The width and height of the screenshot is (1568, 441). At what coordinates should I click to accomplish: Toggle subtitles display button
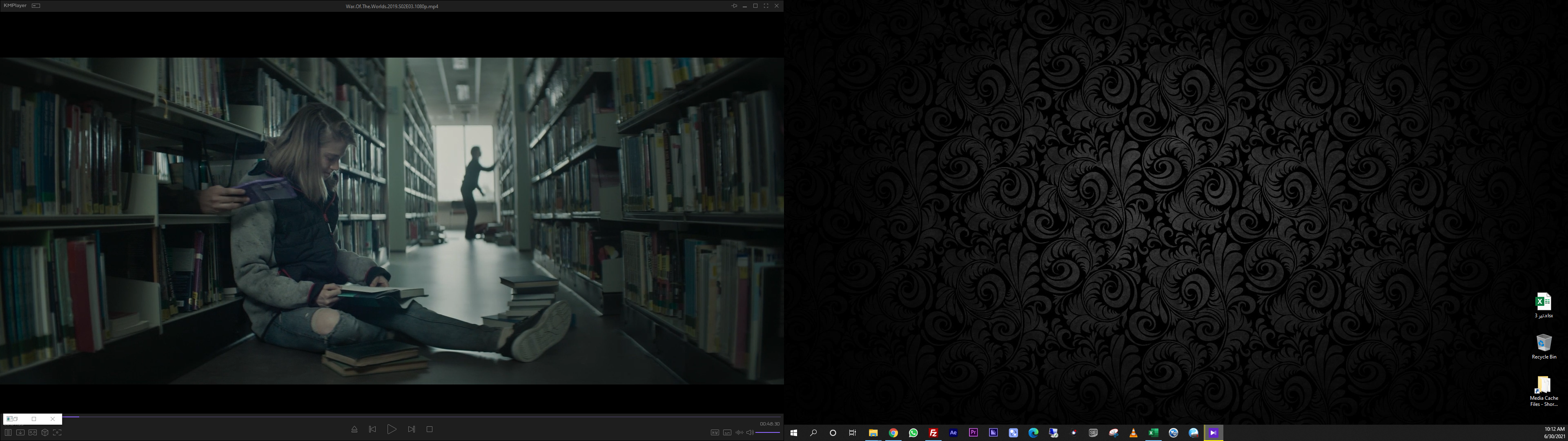727,432
